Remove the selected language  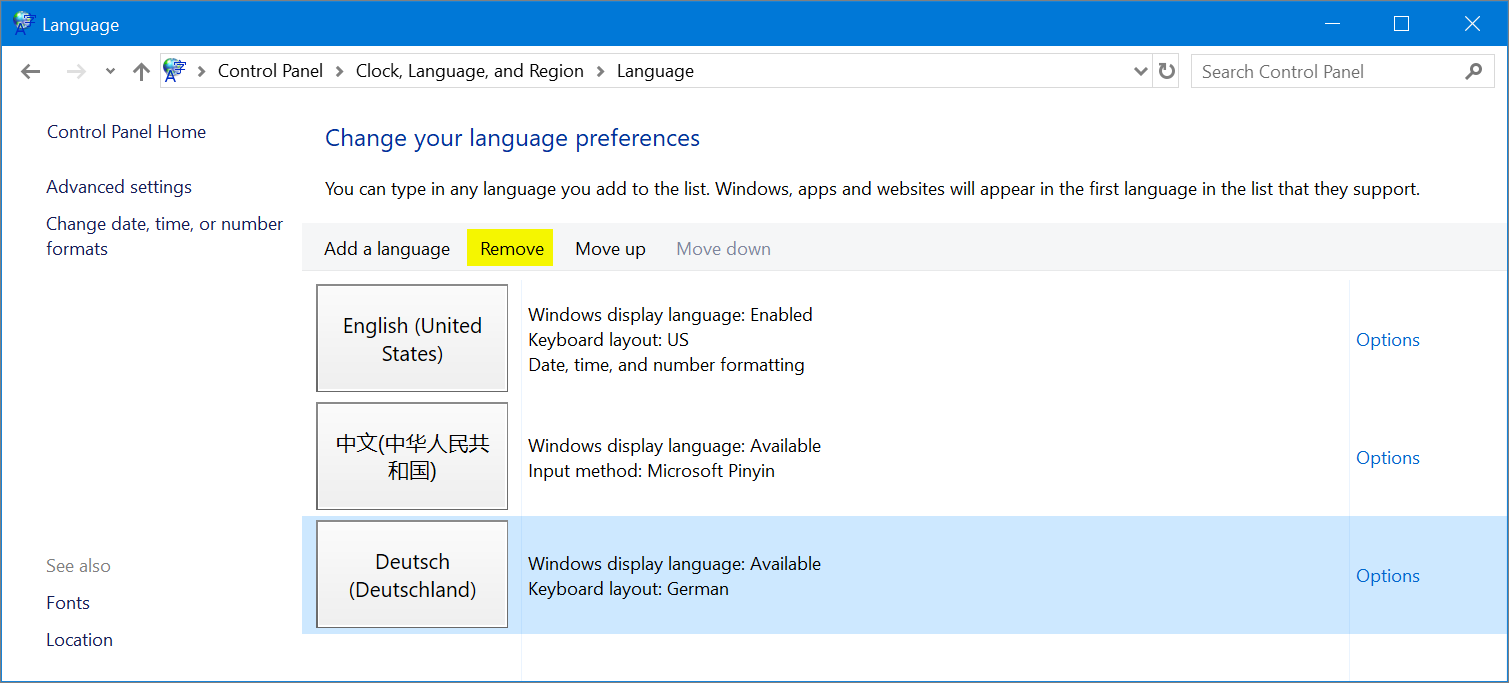coord(511,249)
